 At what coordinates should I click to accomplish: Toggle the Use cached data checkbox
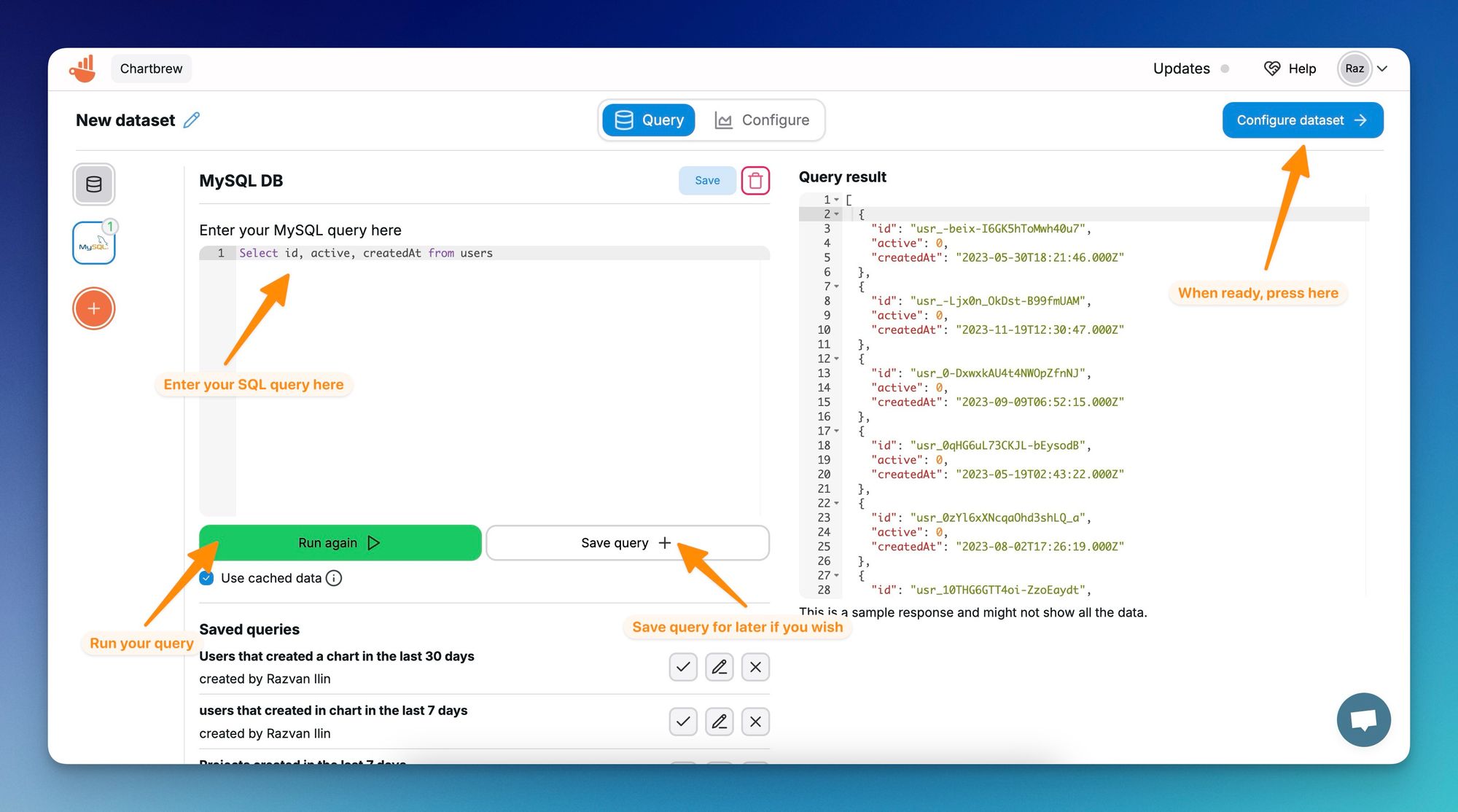click(x=206, y=578)
